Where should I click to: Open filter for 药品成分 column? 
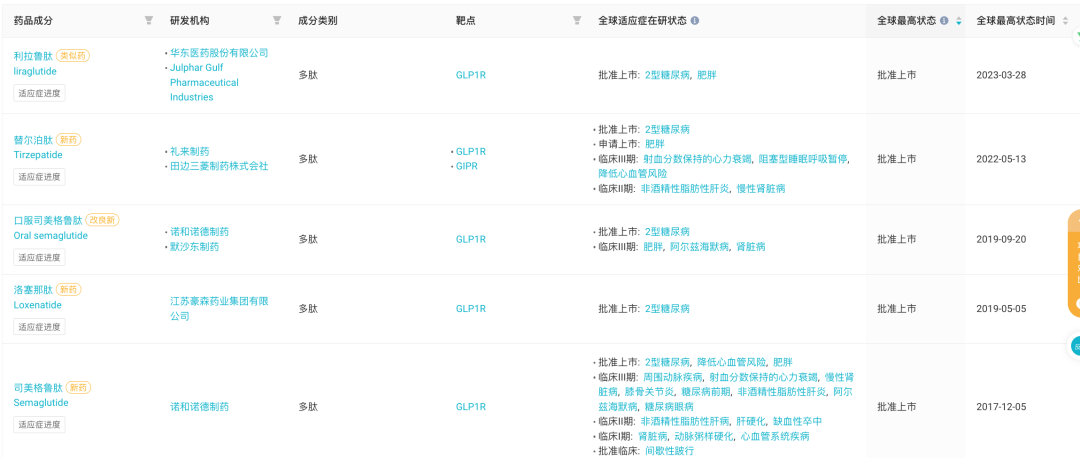point(149,21)
